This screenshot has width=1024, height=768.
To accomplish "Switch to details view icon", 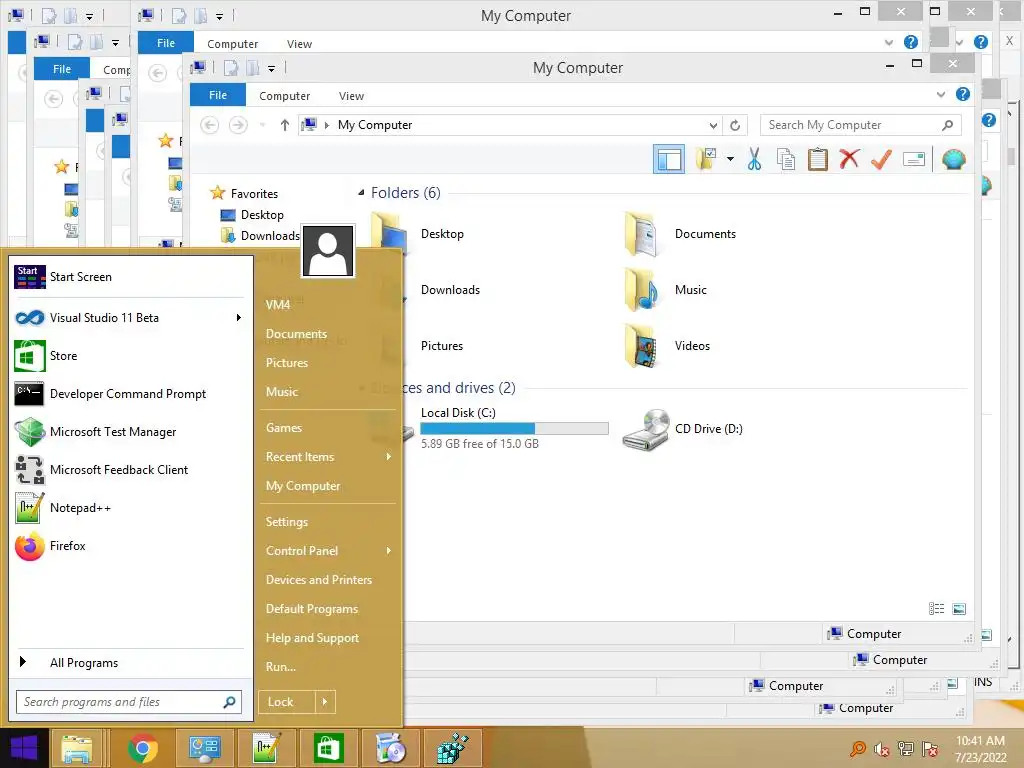I will (936, 609).
